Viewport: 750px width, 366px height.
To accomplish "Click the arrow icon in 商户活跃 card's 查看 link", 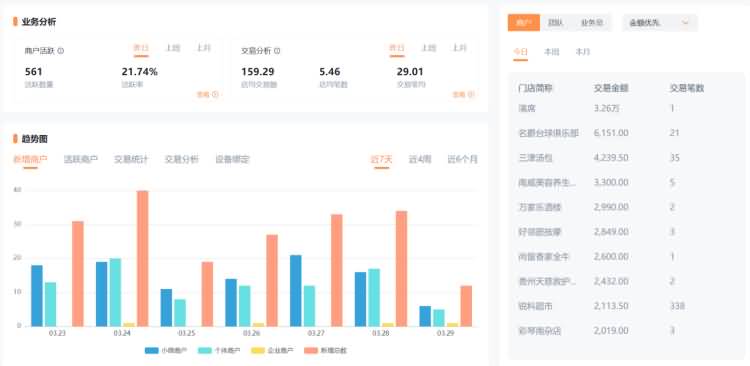I will (x=215, y=95).
